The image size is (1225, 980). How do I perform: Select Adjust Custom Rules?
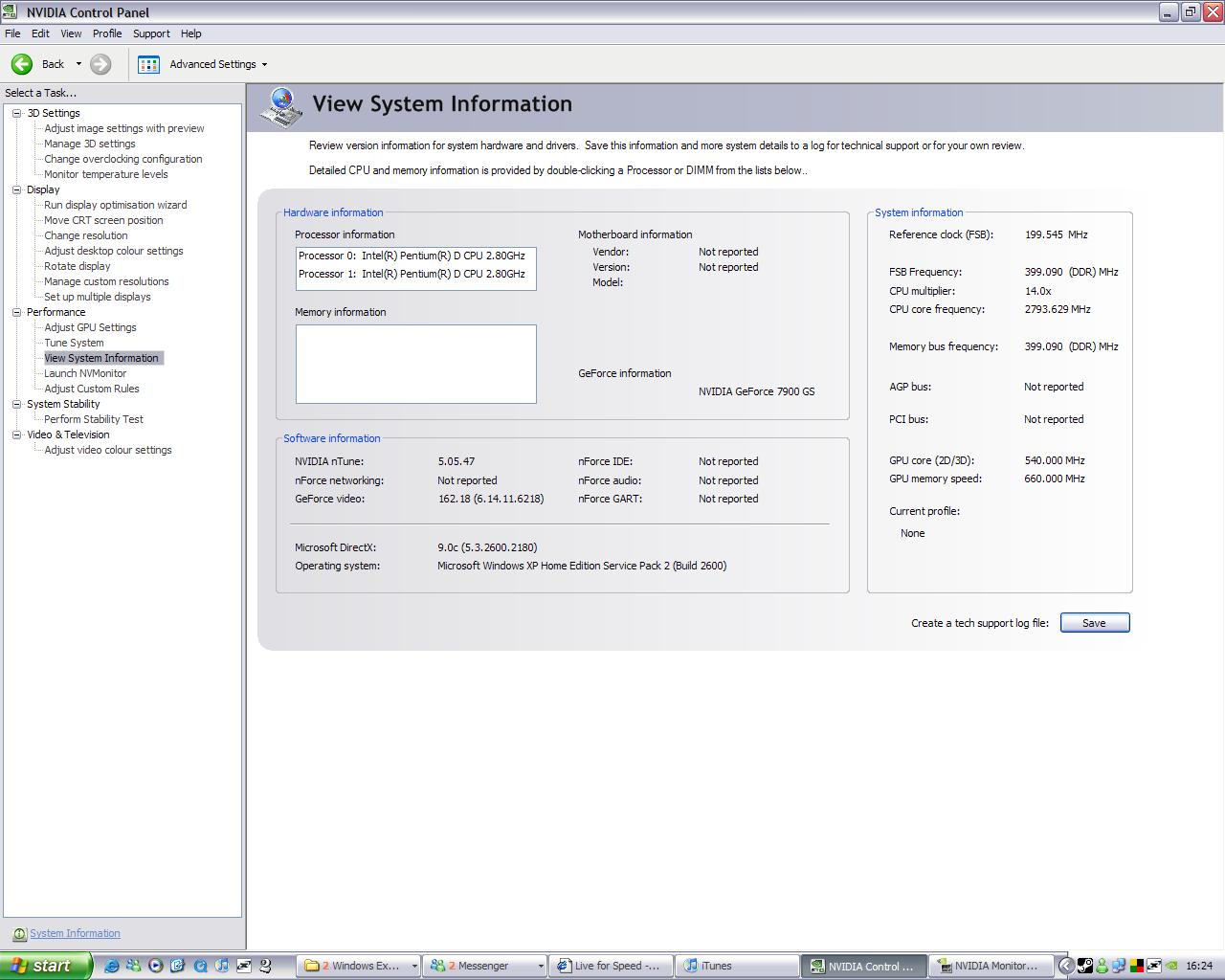[92, 389]
